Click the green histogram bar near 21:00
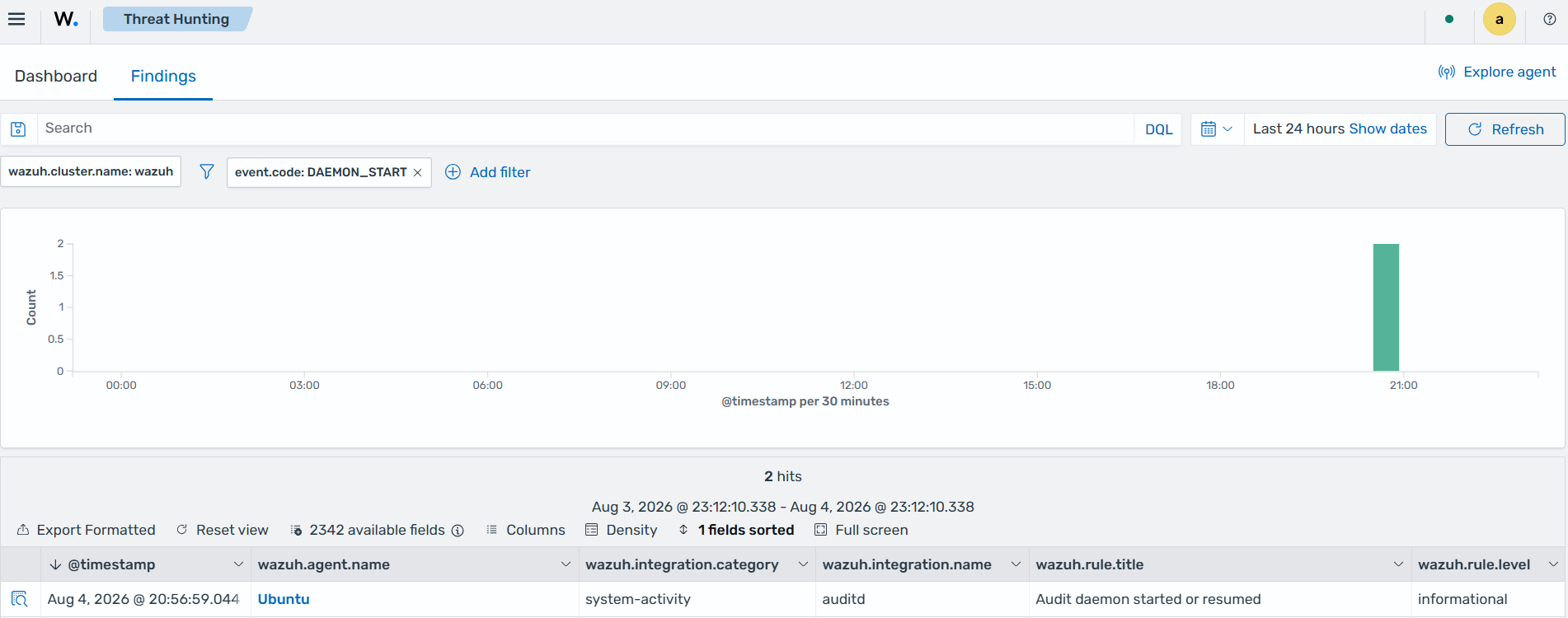The width and height of the screenshot is (1568, 618). [1386, 307]
